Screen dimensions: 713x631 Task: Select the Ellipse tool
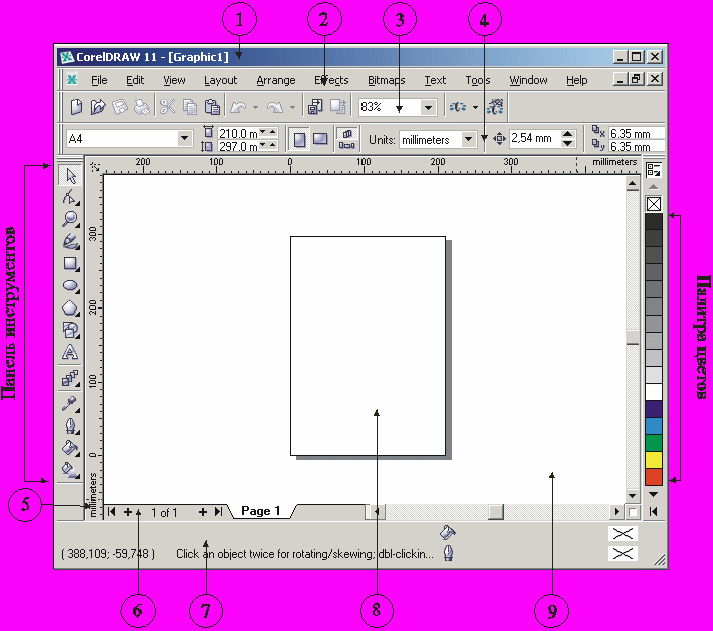point(70,285)
